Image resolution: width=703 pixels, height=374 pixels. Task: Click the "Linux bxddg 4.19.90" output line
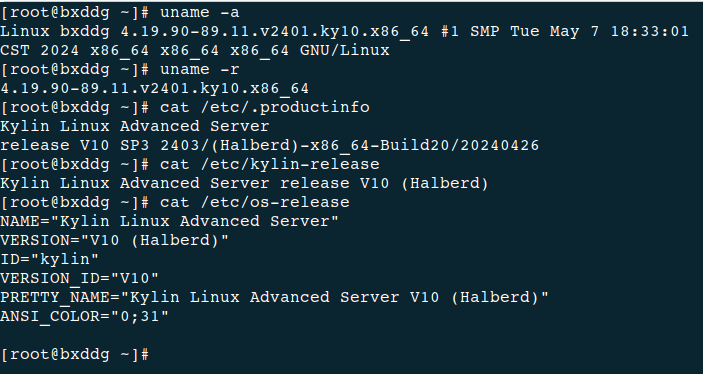pyautogui.click(x=344, y=31)
